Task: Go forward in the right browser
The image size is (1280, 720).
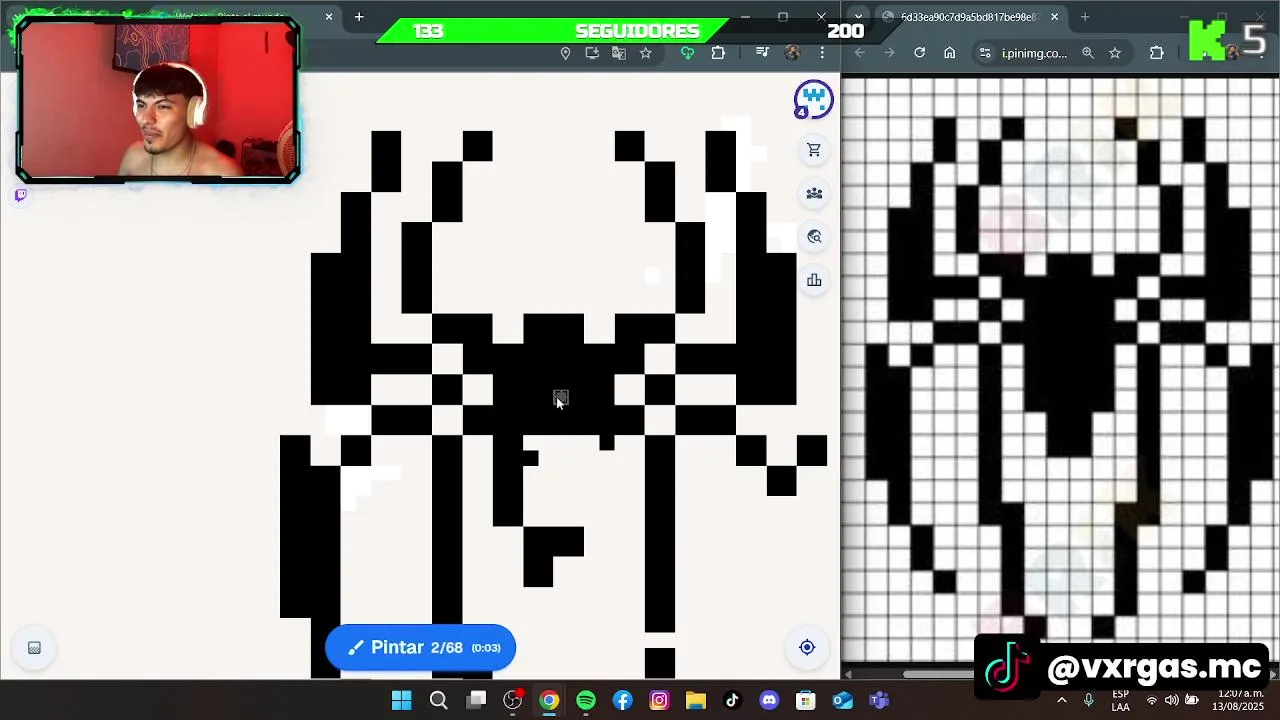Action: click(889, 53)
